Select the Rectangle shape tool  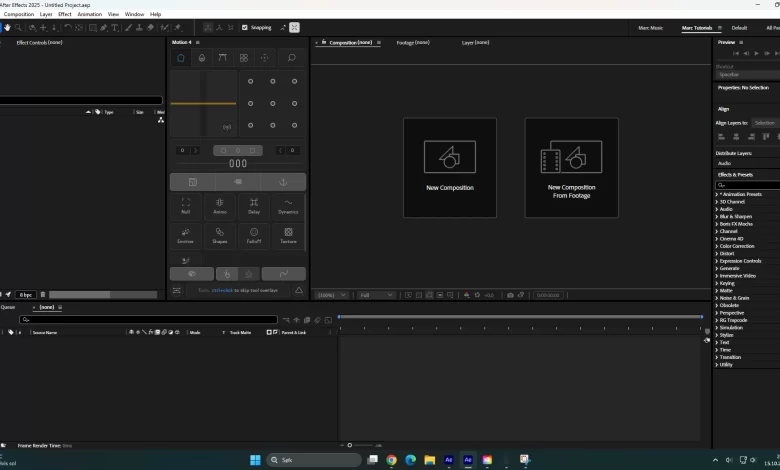click(93, 28)
